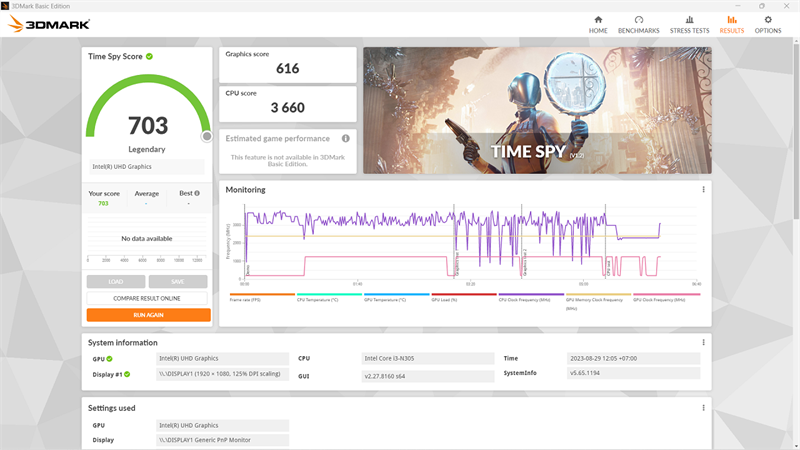
Task: Click green check beside Time Spy Score
Action: point(149,57)
